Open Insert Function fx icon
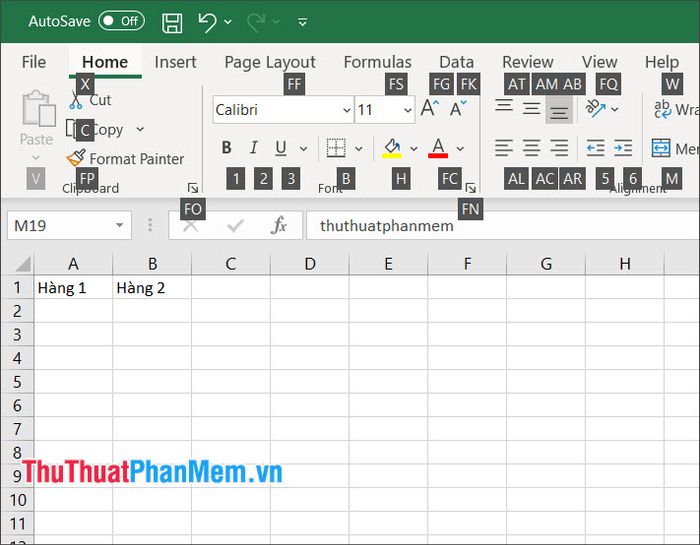Image resolution: width=700 pixels, height=545 pixels. [279, 225]
